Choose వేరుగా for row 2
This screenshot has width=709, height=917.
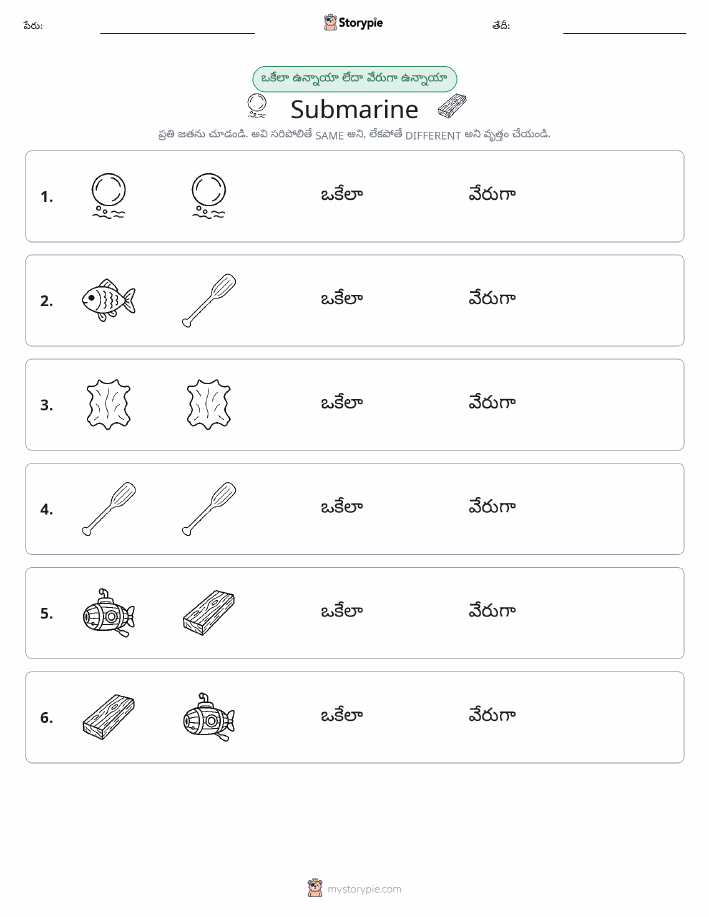[x=492, y=298]
